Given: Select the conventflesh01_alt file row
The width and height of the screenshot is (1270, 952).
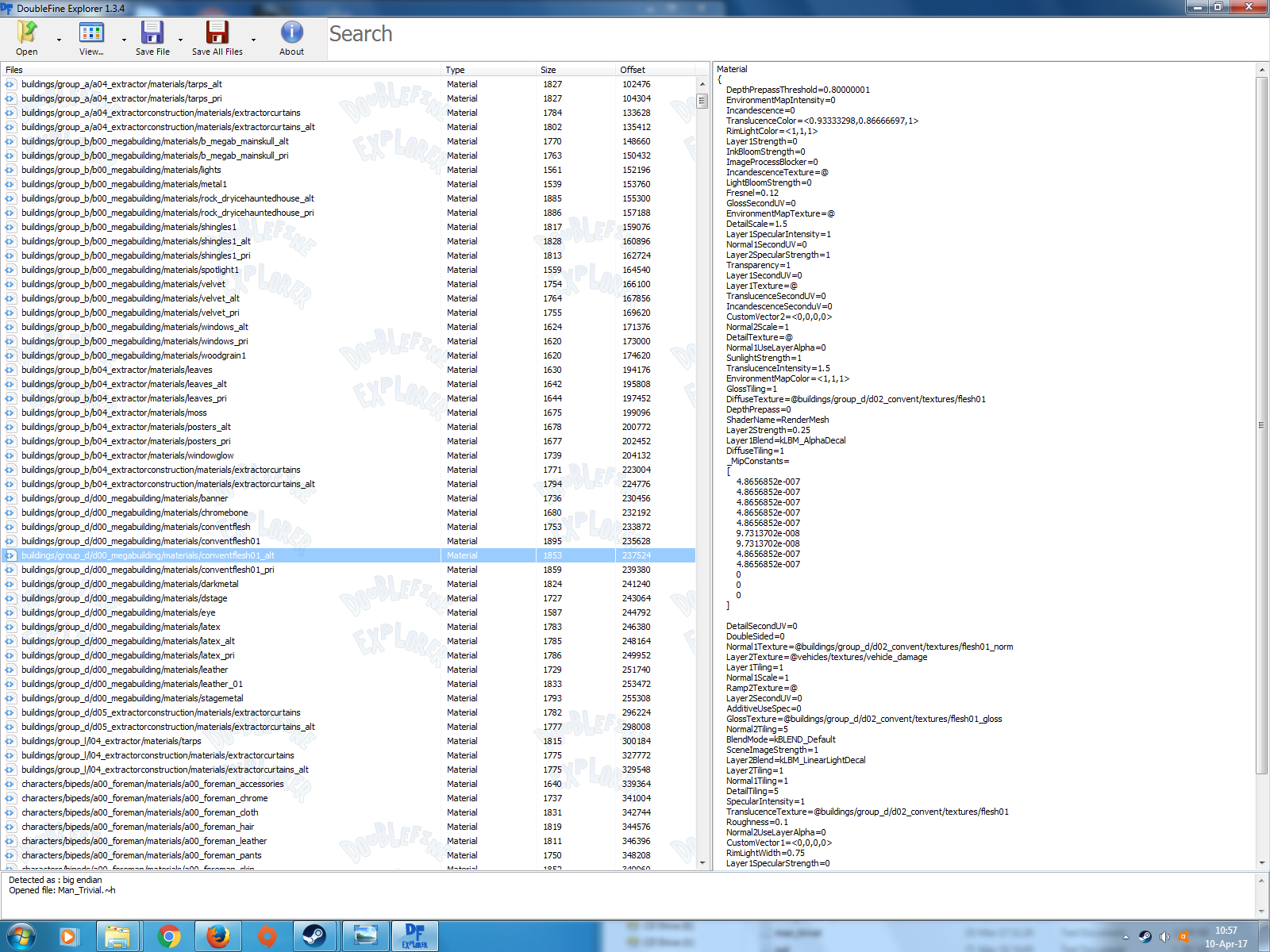Looking at the screenshot, I should coord(348,555).
